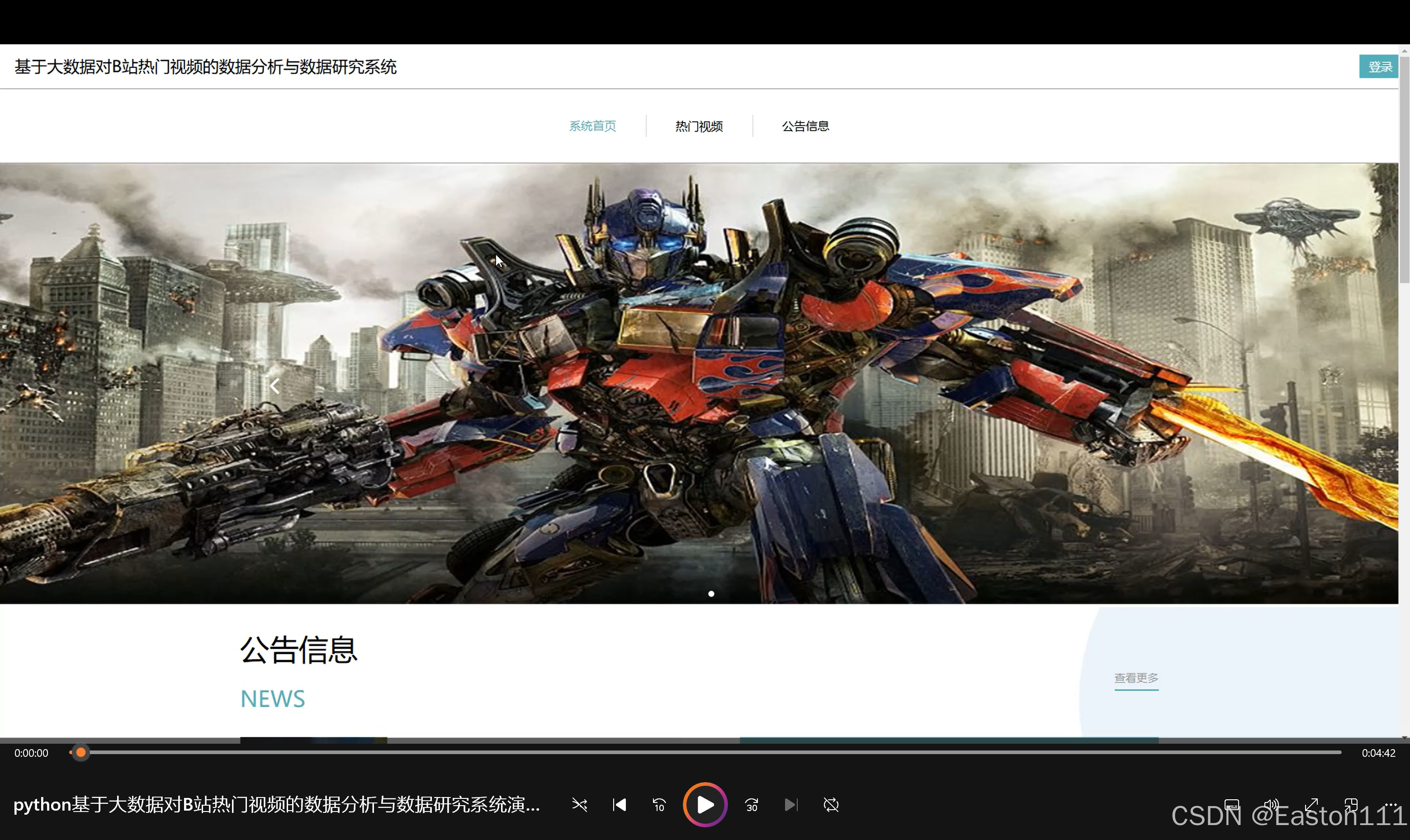Click the NEWS subheading text
Viewport: 1410px width, 840px height.
(x=272, y=698)
